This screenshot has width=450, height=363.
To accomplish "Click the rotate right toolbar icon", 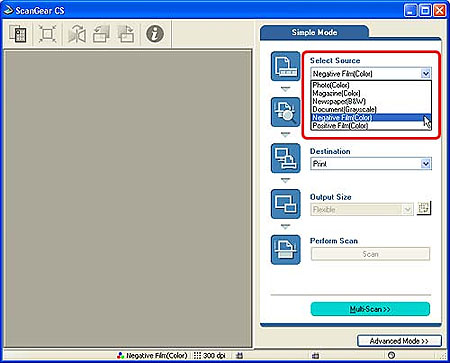I will click(x=126, y=34).
